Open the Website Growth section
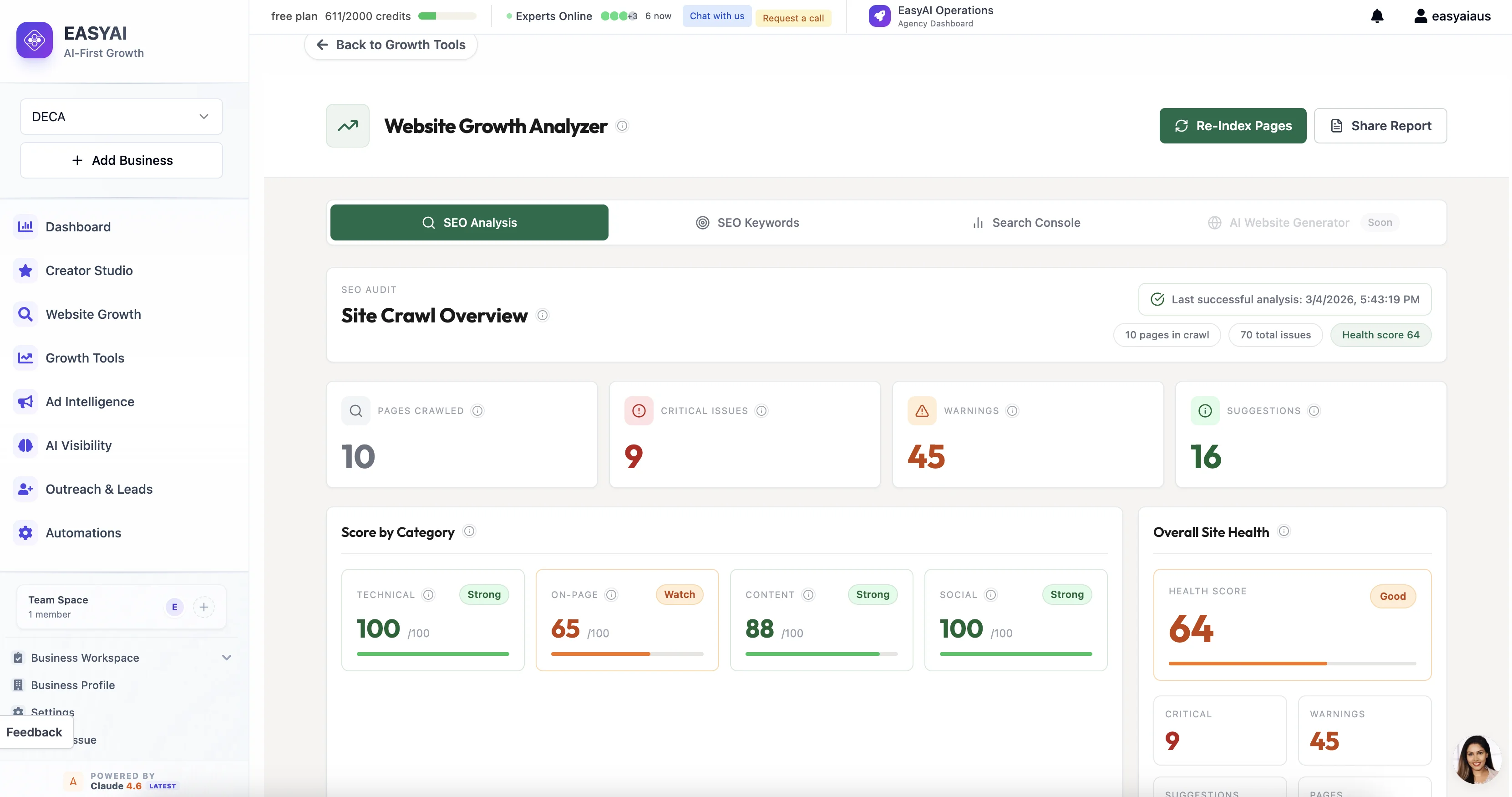Screen dimensions: 1512x797 [93, 314]
